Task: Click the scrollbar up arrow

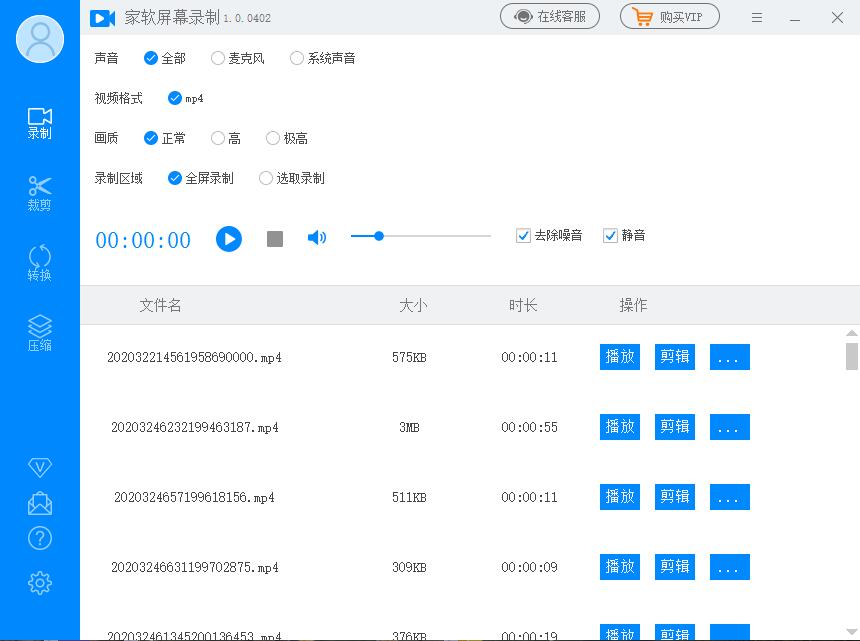Action: tap(852, 333)
